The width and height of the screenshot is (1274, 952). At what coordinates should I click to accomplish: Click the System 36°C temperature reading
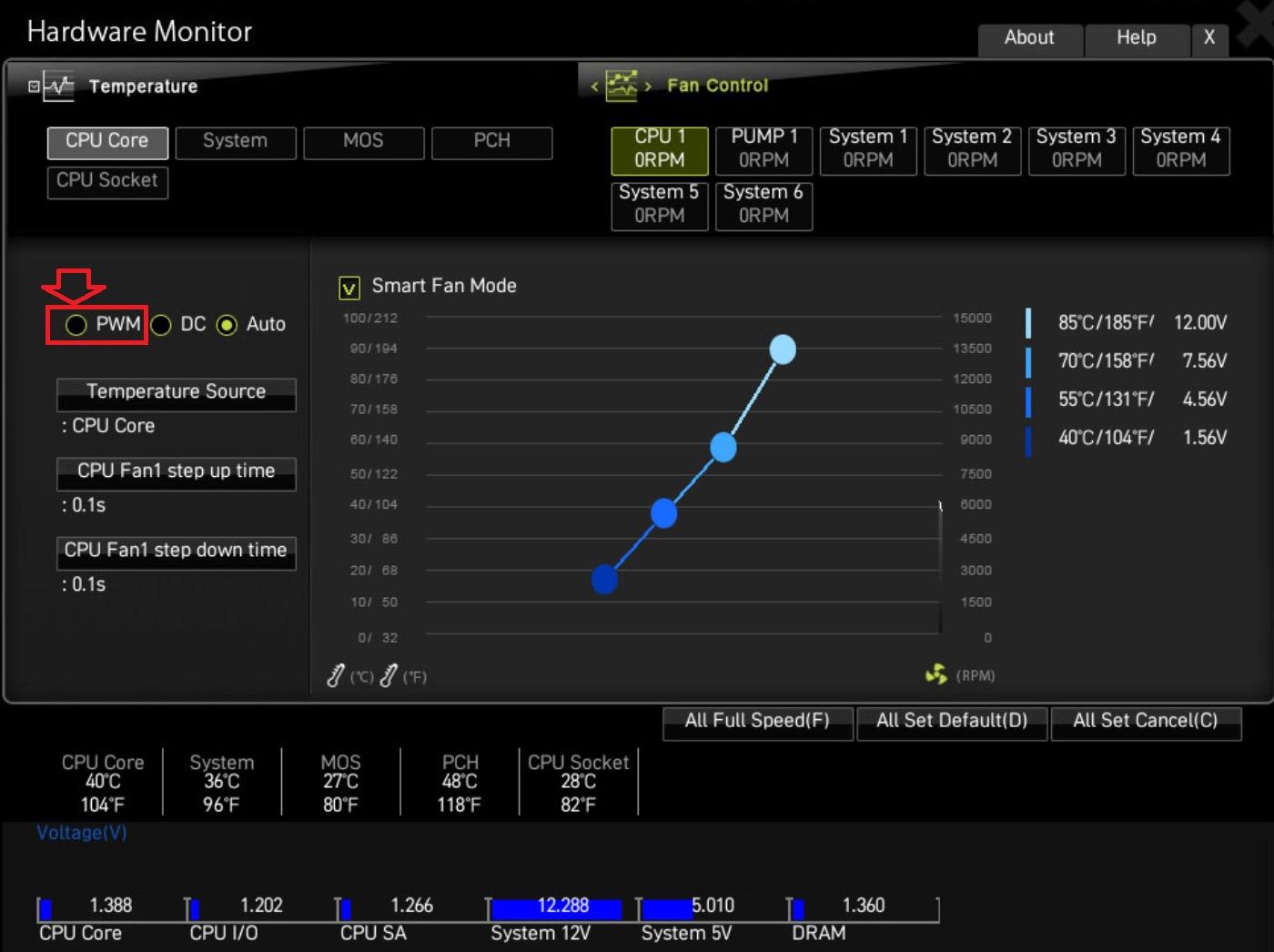click(x=221, y=784)
